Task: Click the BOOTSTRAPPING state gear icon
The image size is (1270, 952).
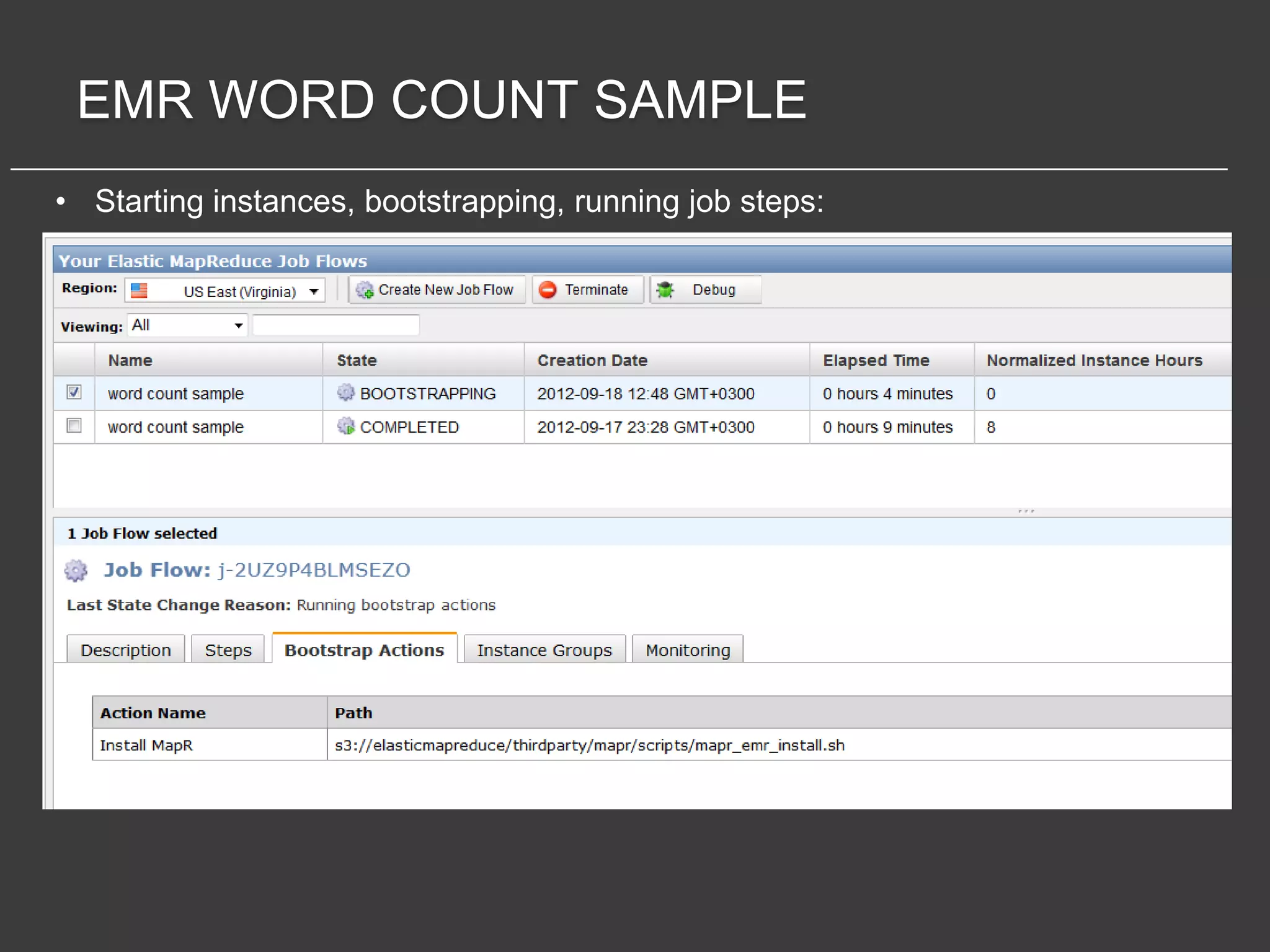Action: pos(345,393)
